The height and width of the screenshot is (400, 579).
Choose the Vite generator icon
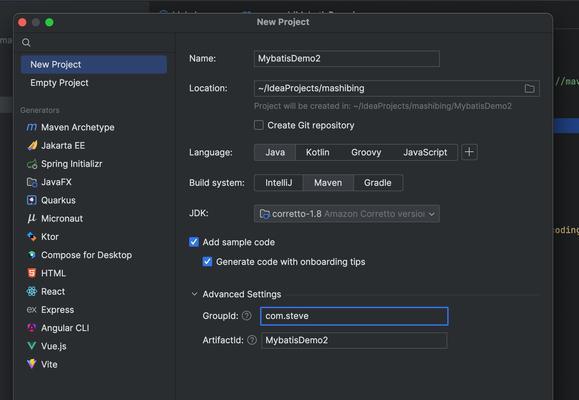click(x=32, y=364)
